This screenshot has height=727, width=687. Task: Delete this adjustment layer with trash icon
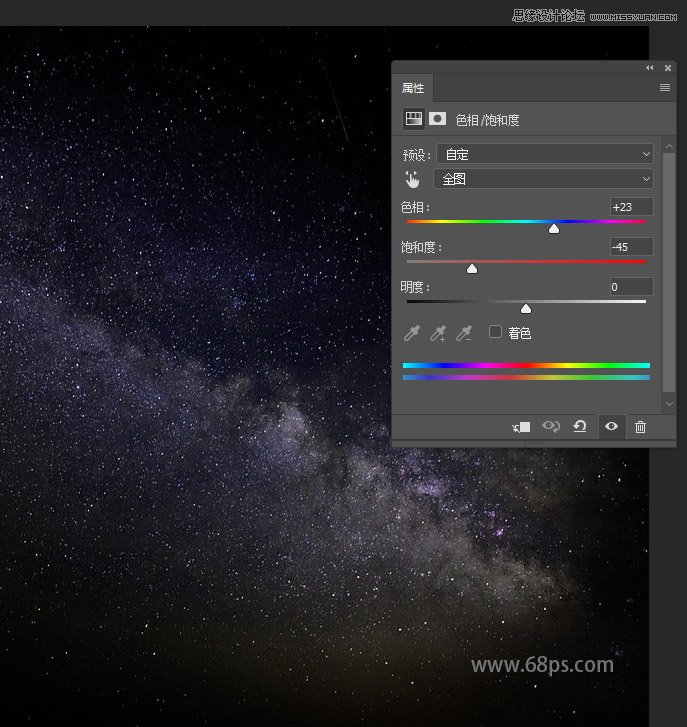click(640, 427)
